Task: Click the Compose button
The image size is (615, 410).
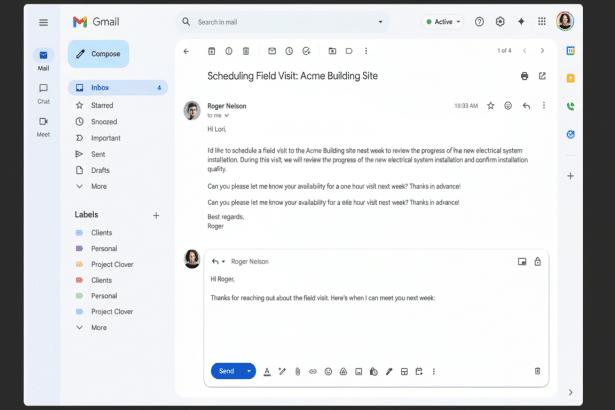Action: pos(98,54)
